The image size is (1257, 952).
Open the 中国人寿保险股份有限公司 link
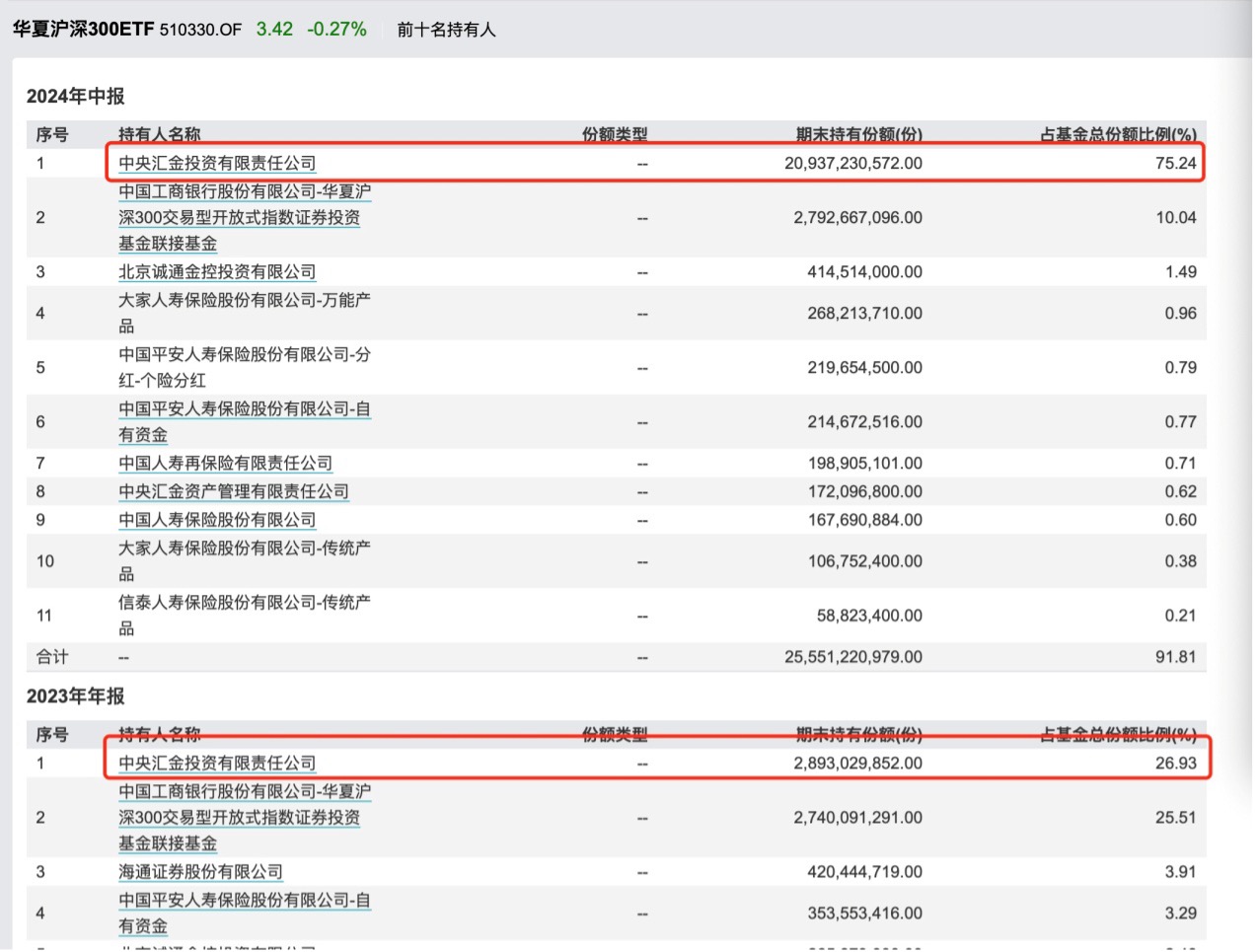pos(217,520)
